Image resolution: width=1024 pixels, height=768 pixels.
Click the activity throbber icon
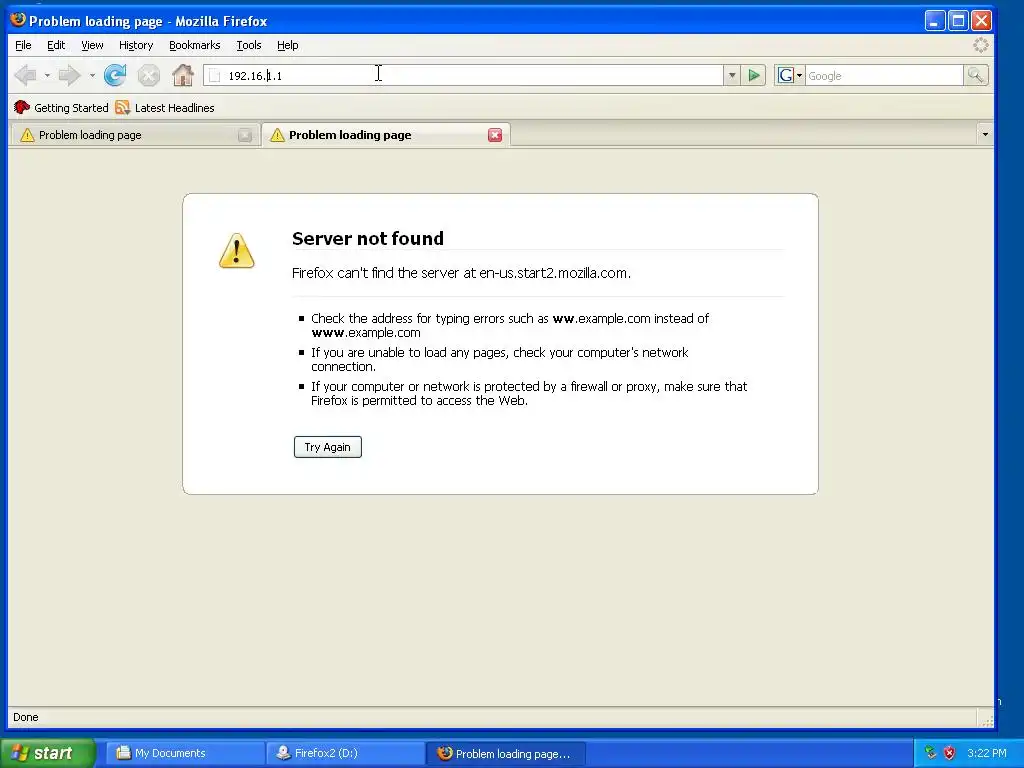980,45
